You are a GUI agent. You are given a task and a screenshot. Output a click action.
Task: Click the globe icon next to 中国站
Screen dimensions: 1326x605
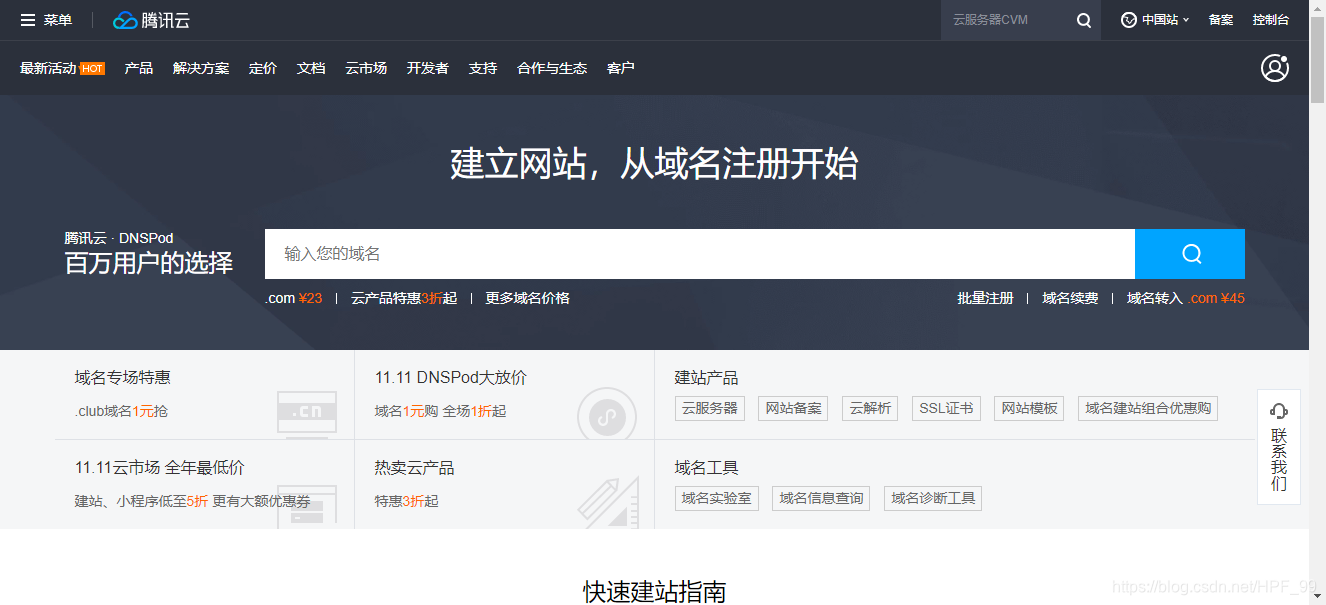coord(1127,19)
